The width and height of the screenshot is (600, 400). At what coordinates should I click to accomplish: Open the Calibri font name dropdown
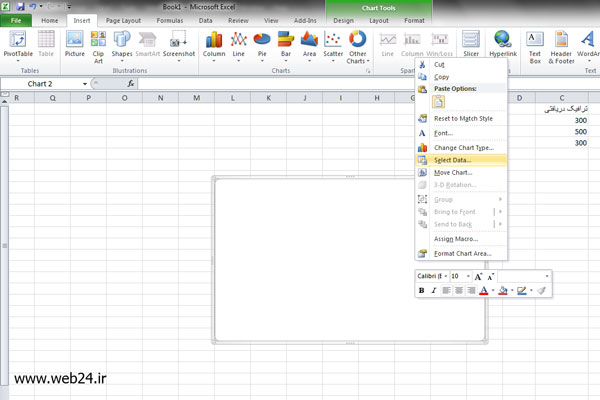pos(446,276)
